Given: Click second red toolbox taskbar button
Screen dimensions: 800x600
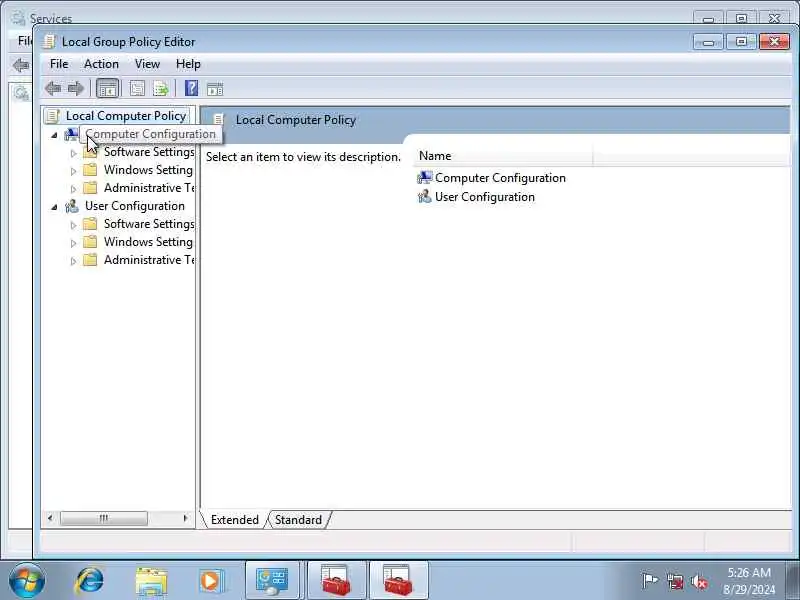Looking at the screenshot, I should point(398,581).
